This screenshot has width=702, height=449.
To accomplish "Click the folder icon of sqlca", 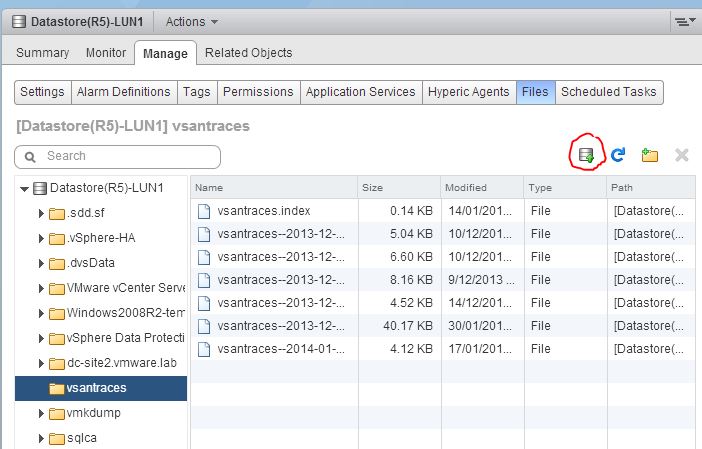I will pos(56,439).
